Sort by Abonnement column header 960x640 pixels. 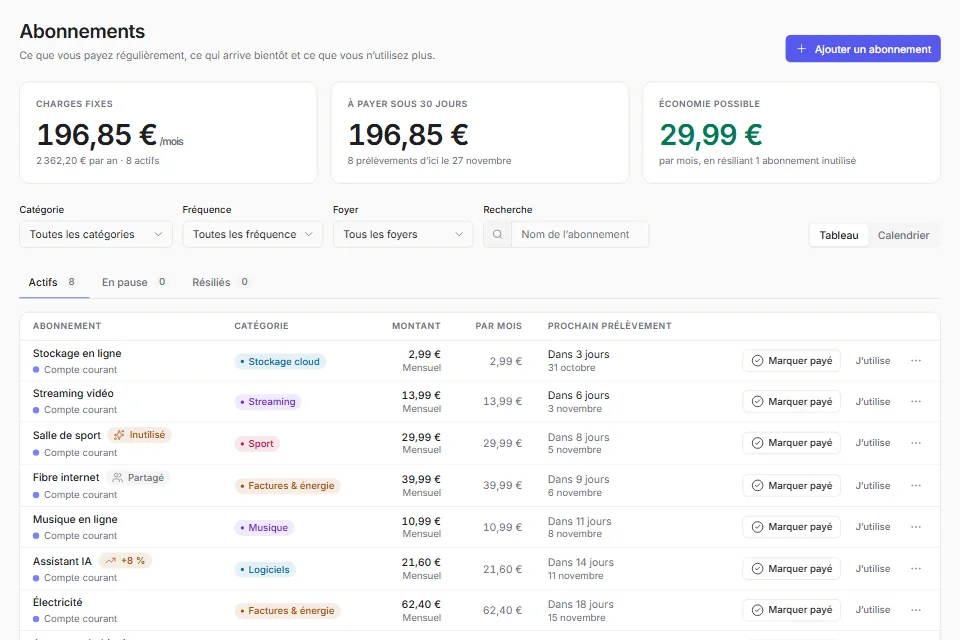(67, 326)
